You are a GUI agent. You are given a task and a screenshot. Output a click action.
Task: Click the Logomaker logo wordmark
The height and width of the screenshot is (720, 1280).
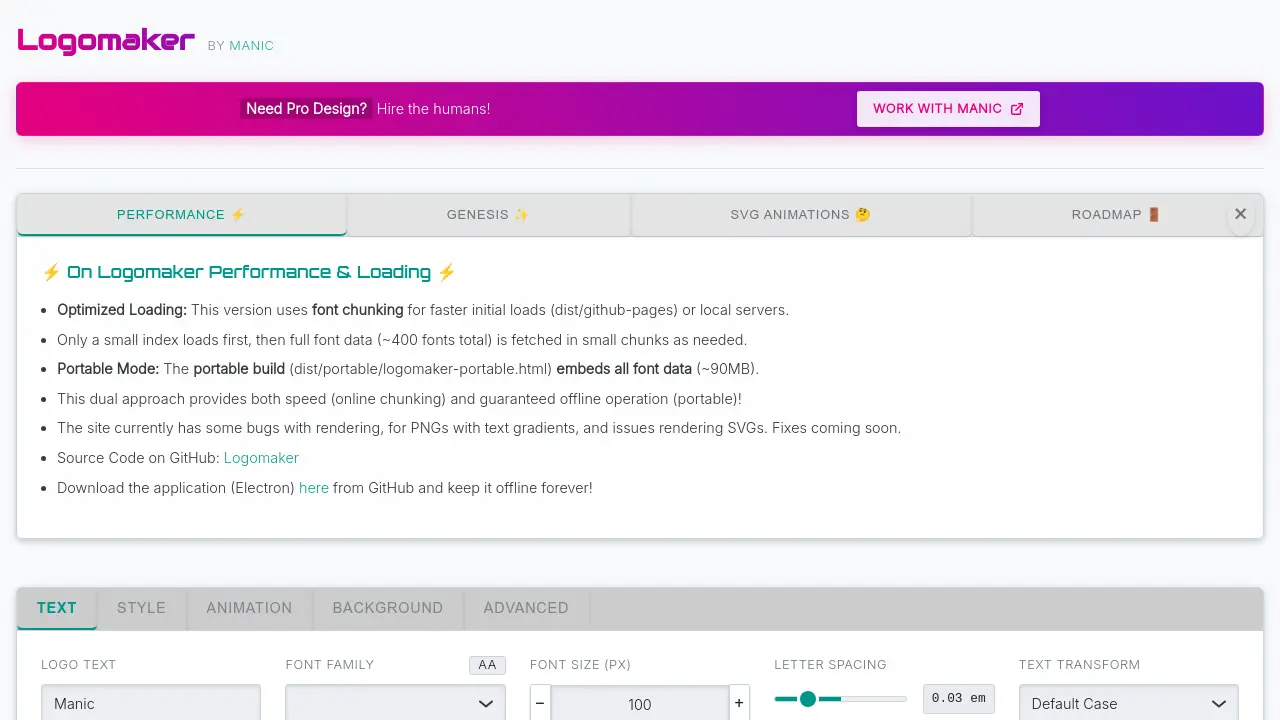pyautogui.click(x=105, y=40)
